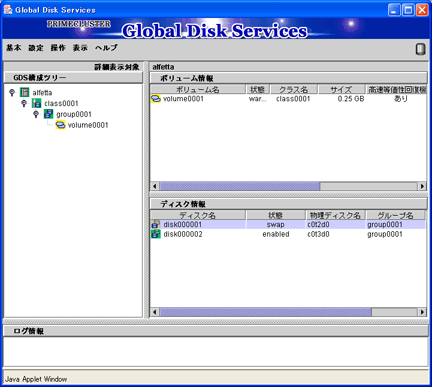
Task: Click the ボリューム名 column header
Action: click(198, 89)
